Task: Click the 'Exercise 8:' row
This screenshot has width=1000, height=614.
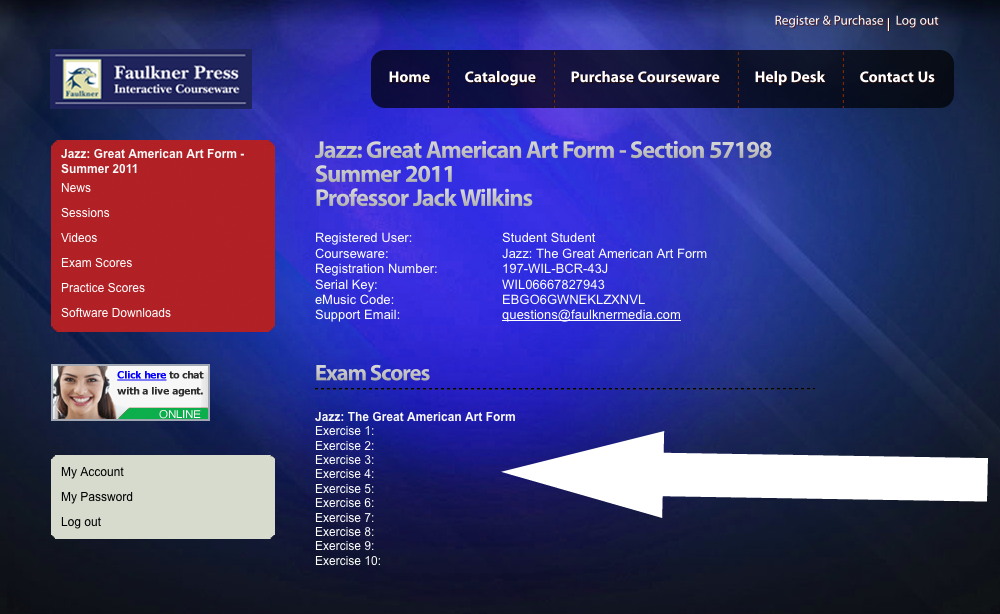Action: (x=344, y=532)
